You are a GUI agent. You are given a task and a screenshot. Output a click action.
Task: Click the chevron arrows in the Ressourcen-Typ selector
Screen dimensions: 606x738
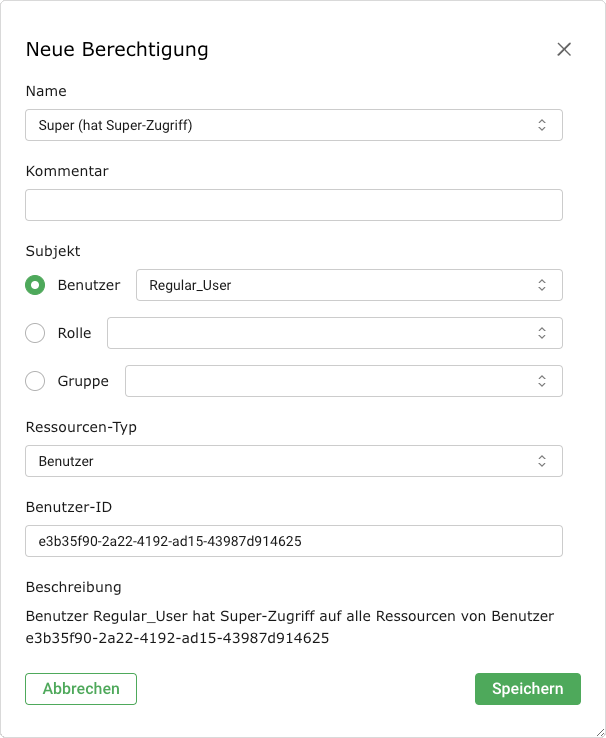tap(541, 461)
